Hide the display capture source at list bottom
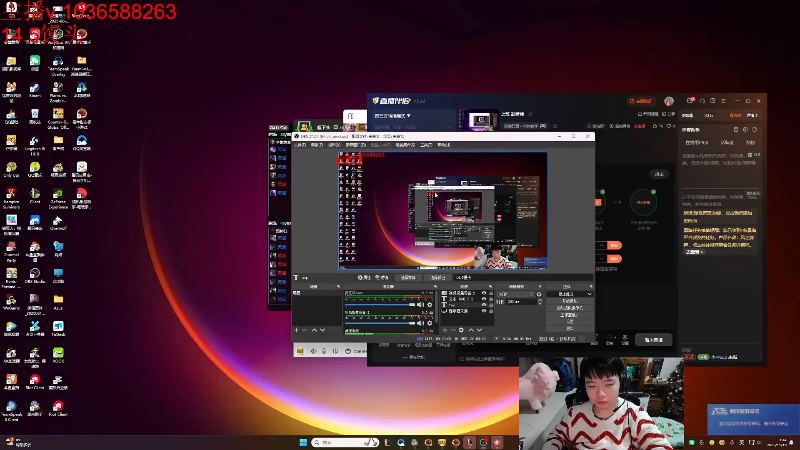This screenshot has width=800, height=450. [484, 311]
